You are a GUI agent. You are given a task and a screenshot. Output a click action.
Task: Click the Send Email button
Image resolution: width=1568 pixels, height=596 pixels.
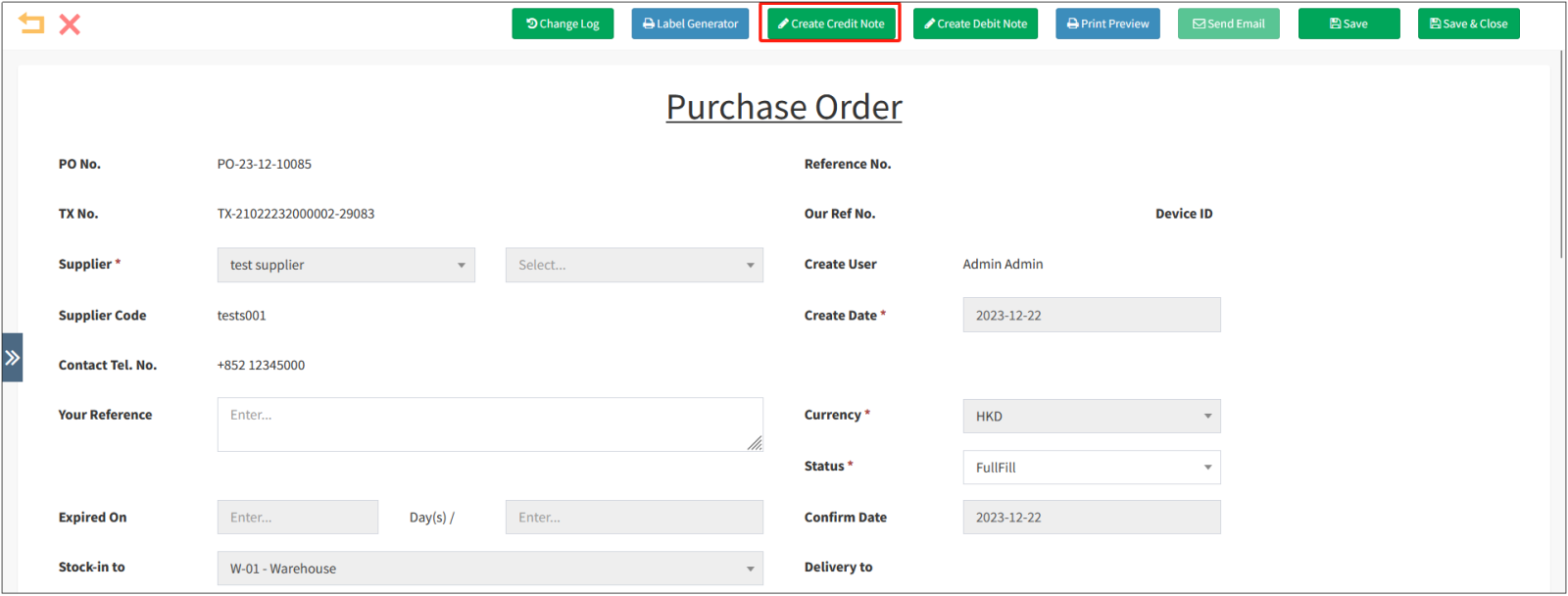coord(1228,24)
